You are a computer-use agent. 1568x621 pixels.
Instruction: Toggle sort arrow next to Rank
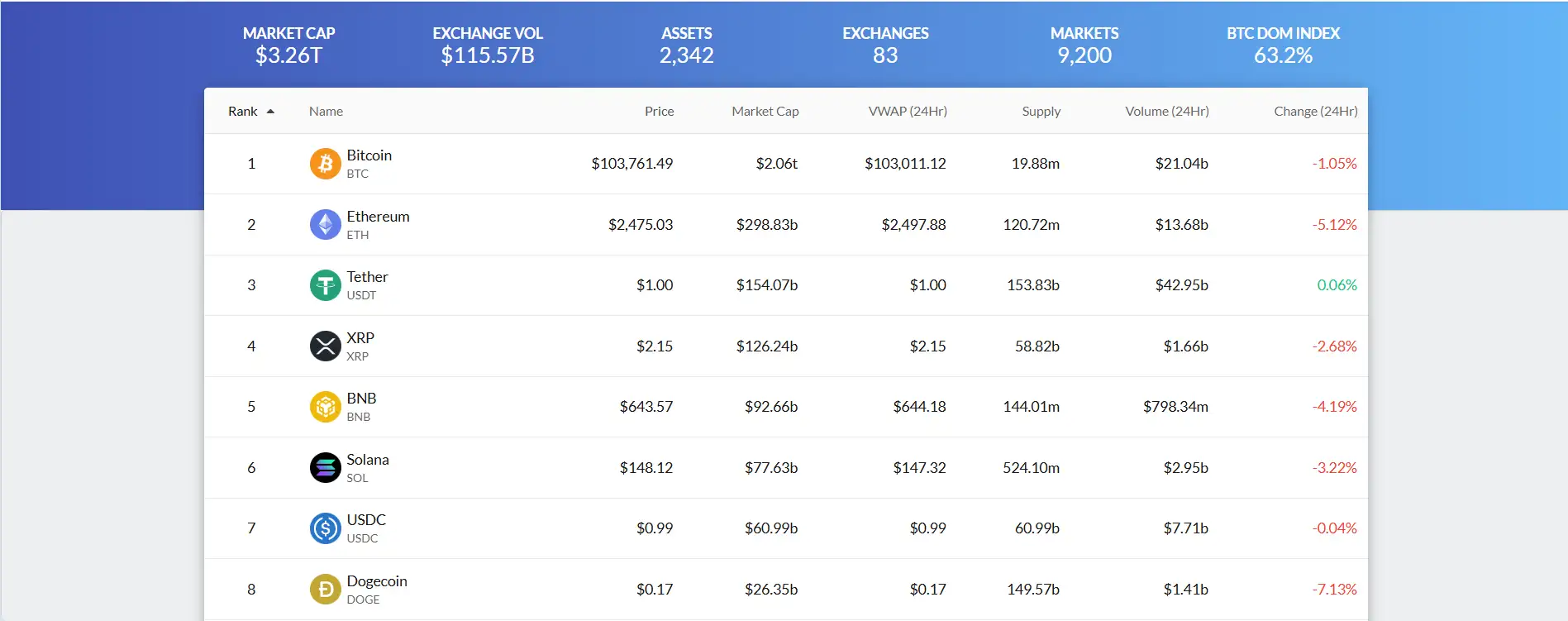click(270, 112)
